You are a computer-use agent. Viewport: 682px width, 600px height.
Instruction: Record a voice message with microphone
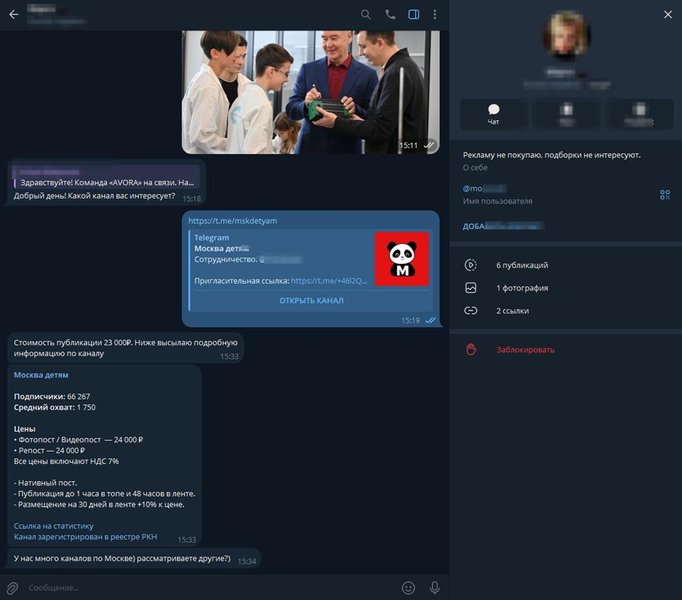pyautogui.click(x=434, y=588)
